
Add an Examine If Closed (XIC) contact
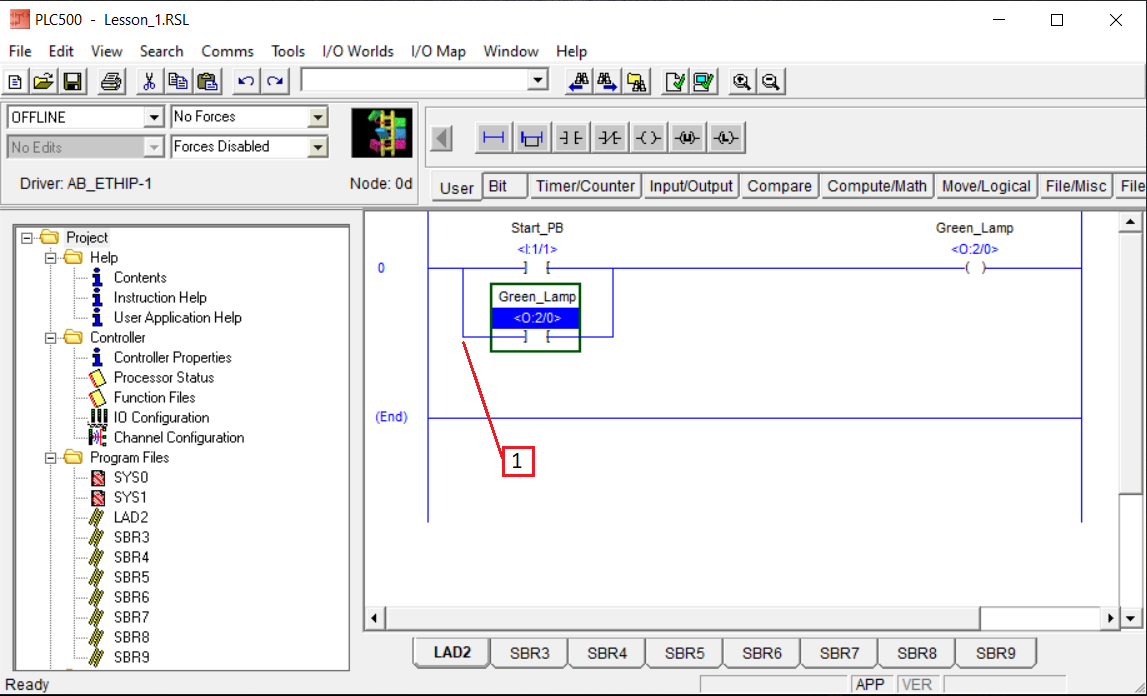[x=571, y=138]
